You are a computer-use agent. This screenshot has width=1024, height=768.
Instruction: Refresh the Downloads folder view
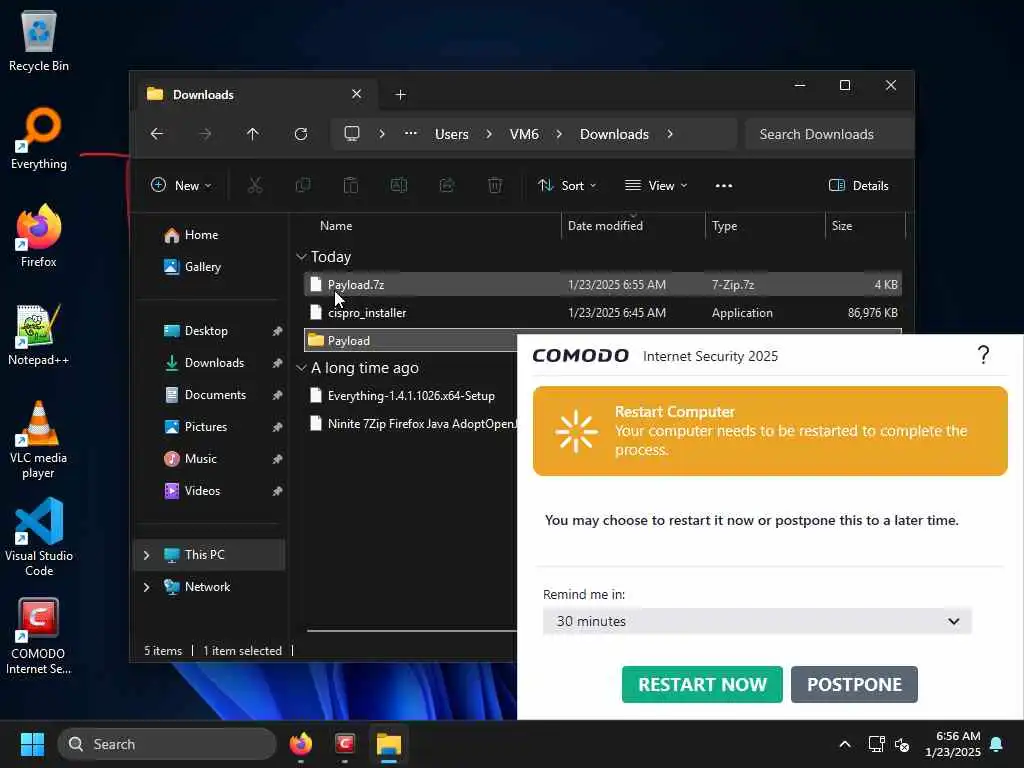[x=301, y=134]
